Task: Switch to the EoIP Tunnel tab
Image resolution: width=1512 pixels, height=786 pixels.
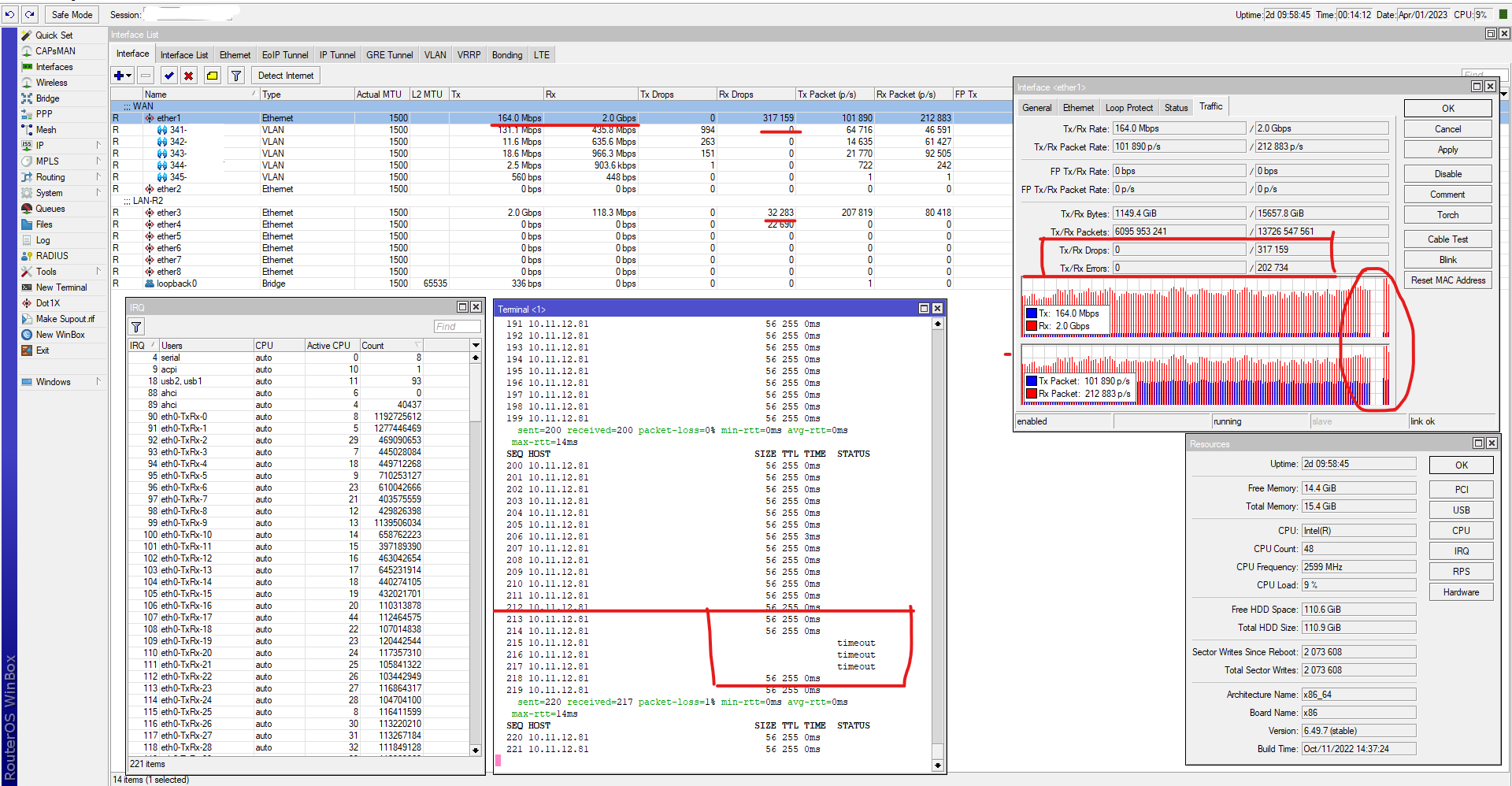Action: point(285,55)
